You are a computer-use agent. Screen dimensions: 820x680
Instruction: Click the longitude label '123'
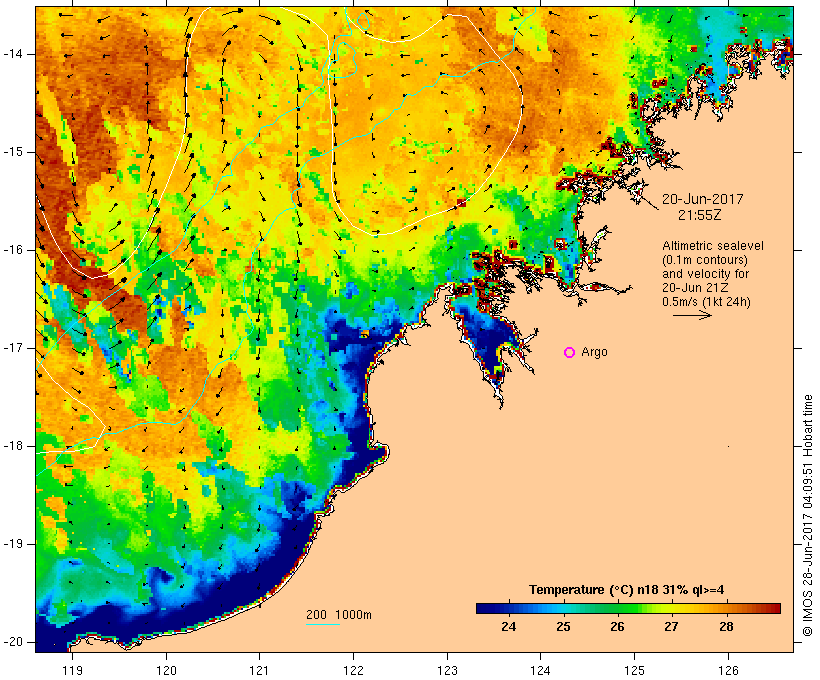click(x=447, y=670)
